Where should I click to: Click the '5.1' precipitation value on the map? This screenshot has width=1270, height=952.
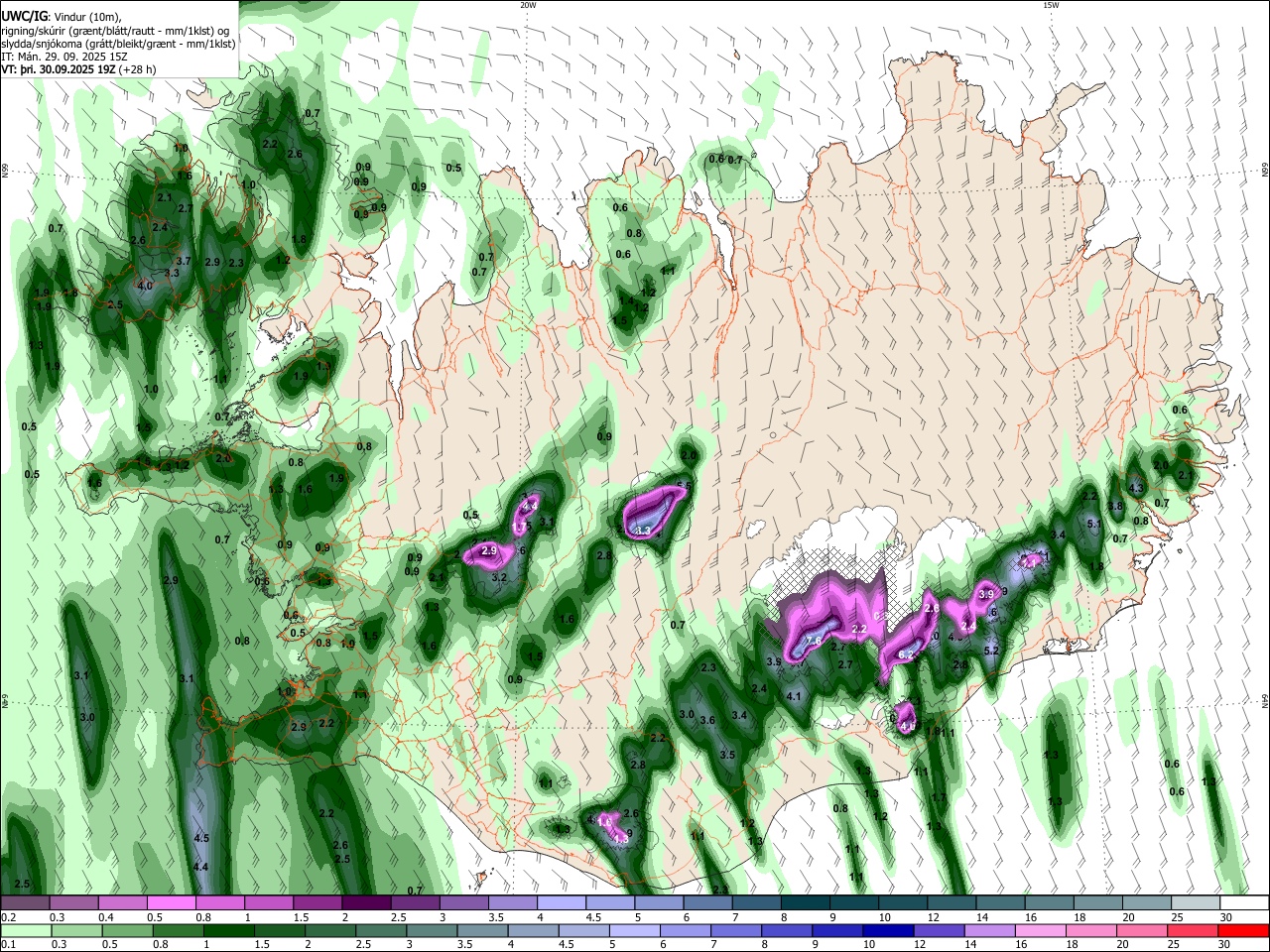pos(1095,524)
